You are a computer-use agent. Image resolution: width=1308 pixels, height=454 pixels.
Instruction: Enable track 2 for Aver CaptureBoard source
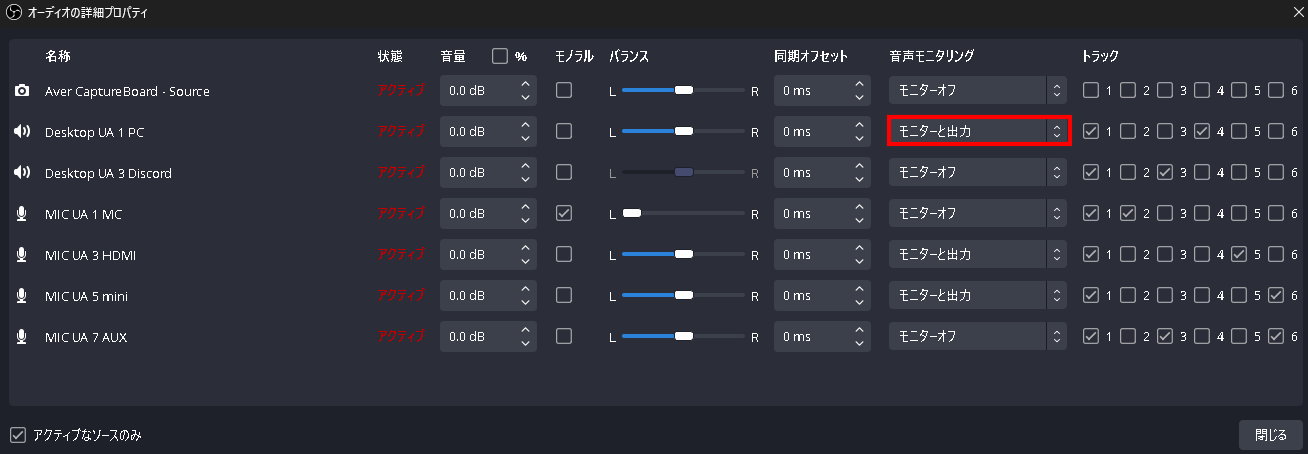click(1127, 91)
